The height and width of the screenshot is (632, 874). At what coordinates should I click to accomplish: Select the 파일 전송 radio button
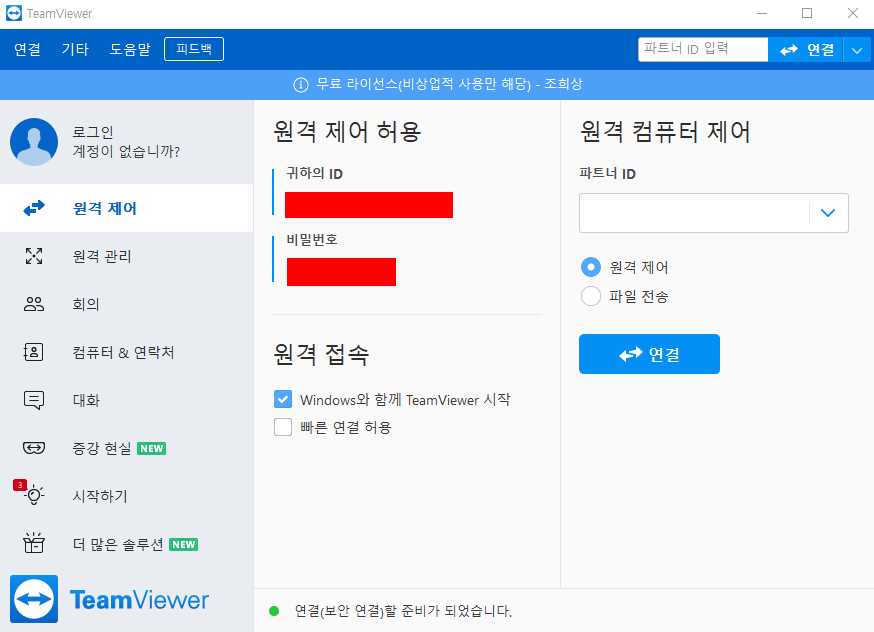[x=591, y=296]
